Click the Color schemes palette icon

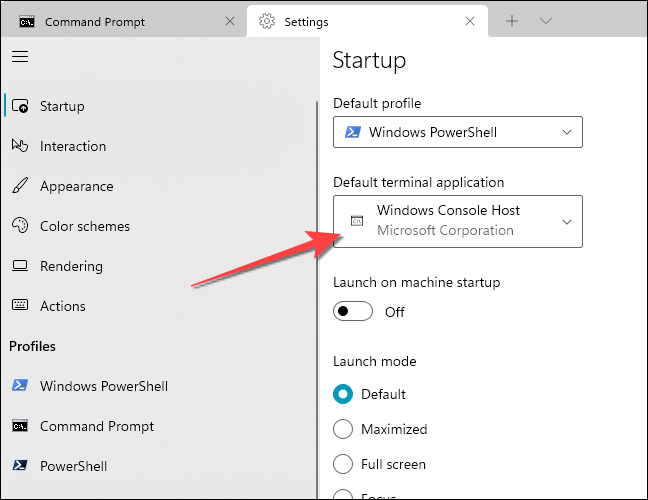(x=20, y=226)
